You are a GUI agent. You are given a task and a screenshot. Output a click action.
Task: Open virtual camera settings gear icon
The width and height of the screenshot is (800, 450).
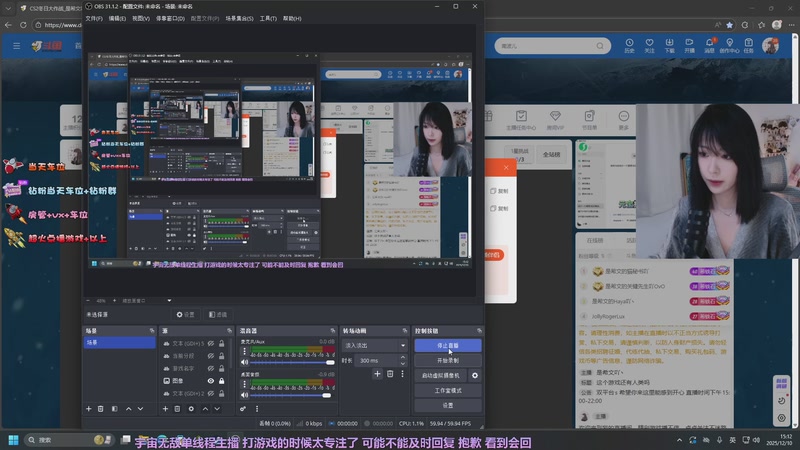click(x=475, y=376)
